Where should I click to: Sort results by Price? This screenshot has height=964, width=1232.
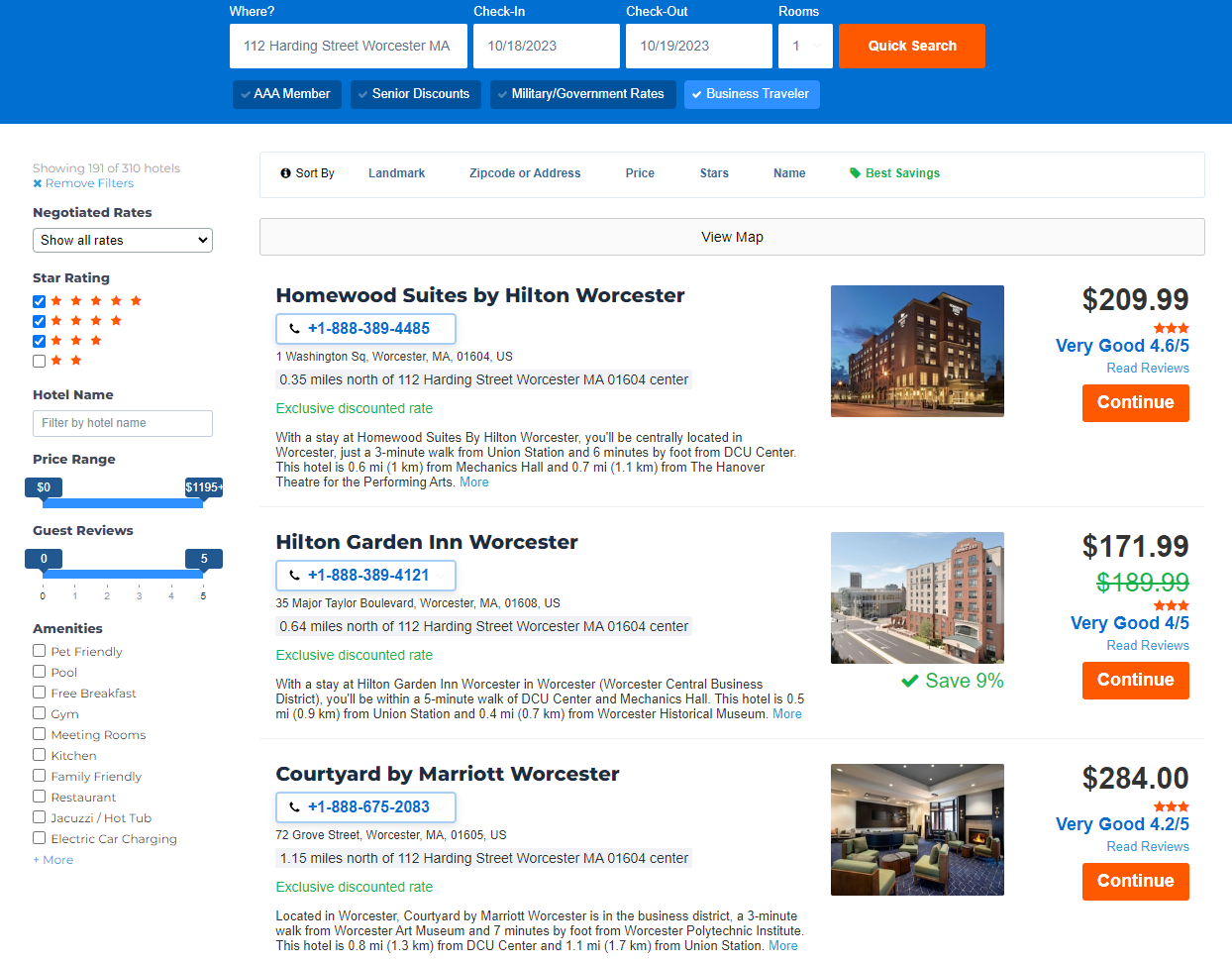[640, 173]
